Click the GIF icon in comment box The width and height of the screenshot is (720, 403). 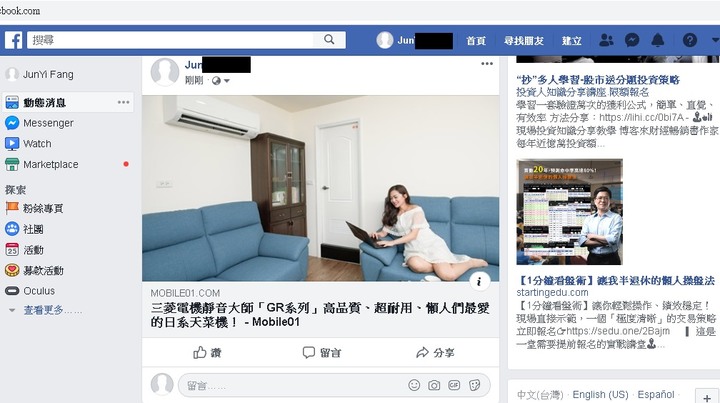click(454, 385)
